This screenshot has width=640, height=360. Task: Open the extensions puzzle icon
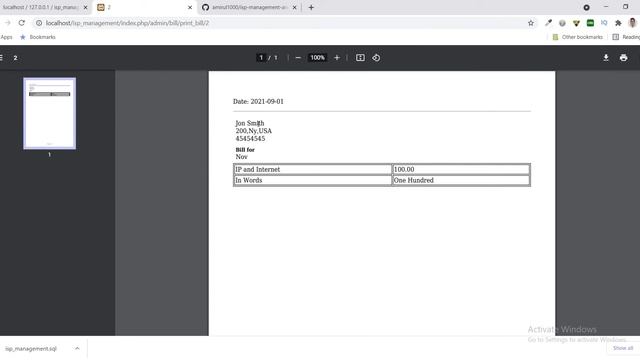click(618, 23)
